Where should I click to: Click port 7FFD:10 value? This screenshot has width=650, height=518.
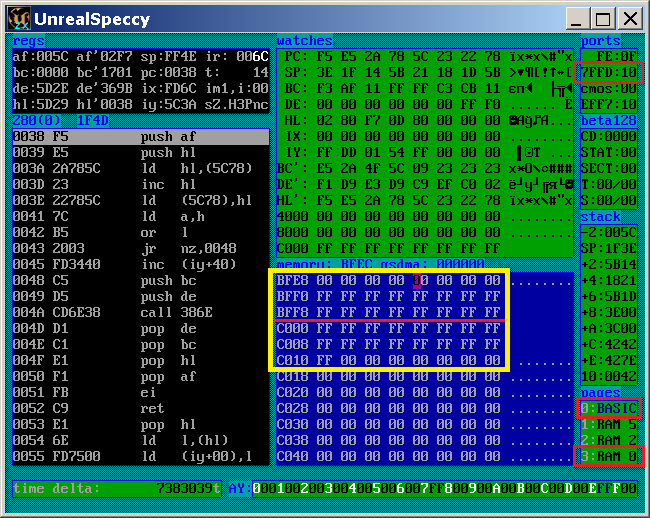[609, 73]
